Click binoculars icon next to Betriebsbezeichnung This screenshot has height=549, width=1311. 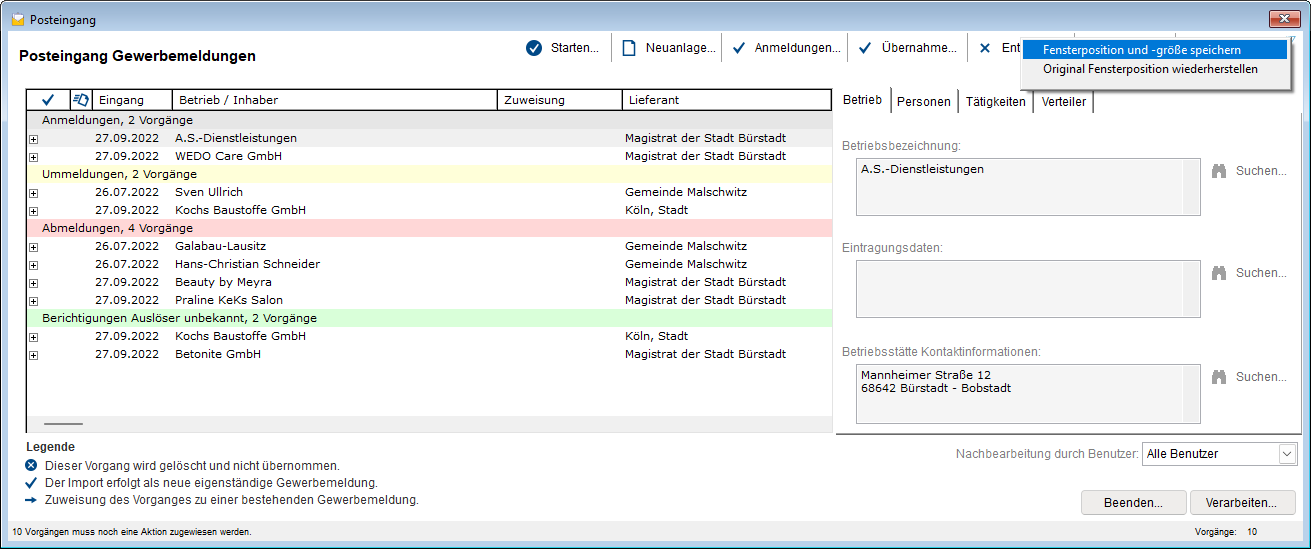(1218, 171)
